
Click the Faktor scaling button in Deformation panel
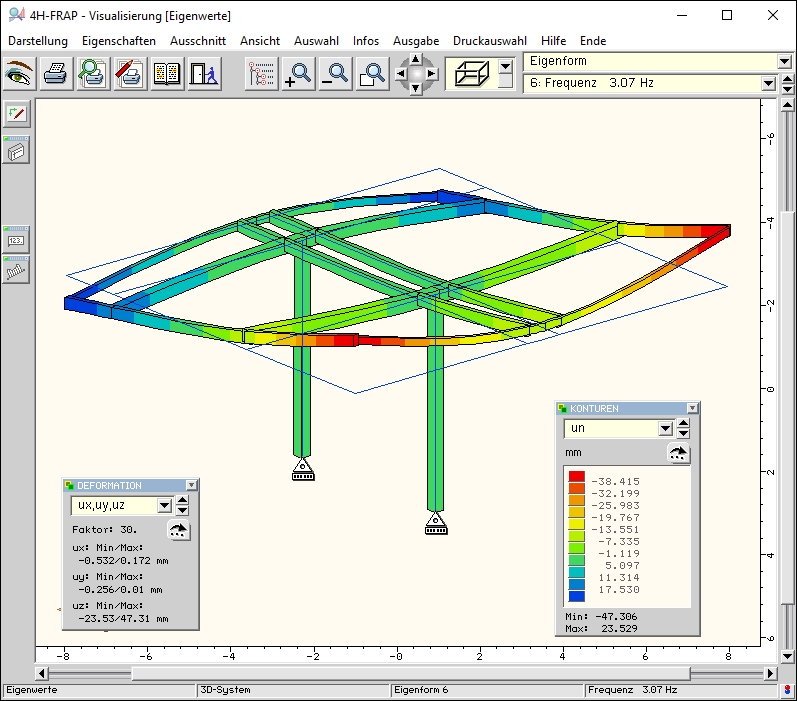coord(178,531)
